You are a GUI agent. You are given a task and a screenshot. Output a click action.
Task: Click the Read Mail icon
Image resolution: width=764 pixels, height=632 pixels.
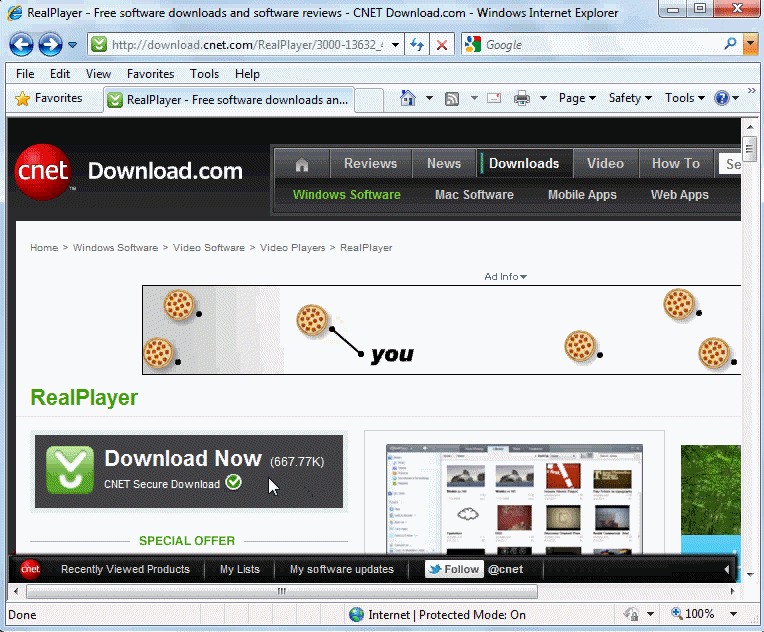(494, 98)
